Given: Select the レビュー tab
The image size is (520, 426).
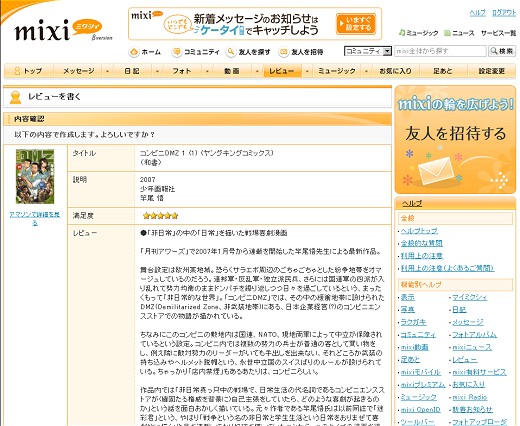Looking at the screenshot, I should coord(282,71).
